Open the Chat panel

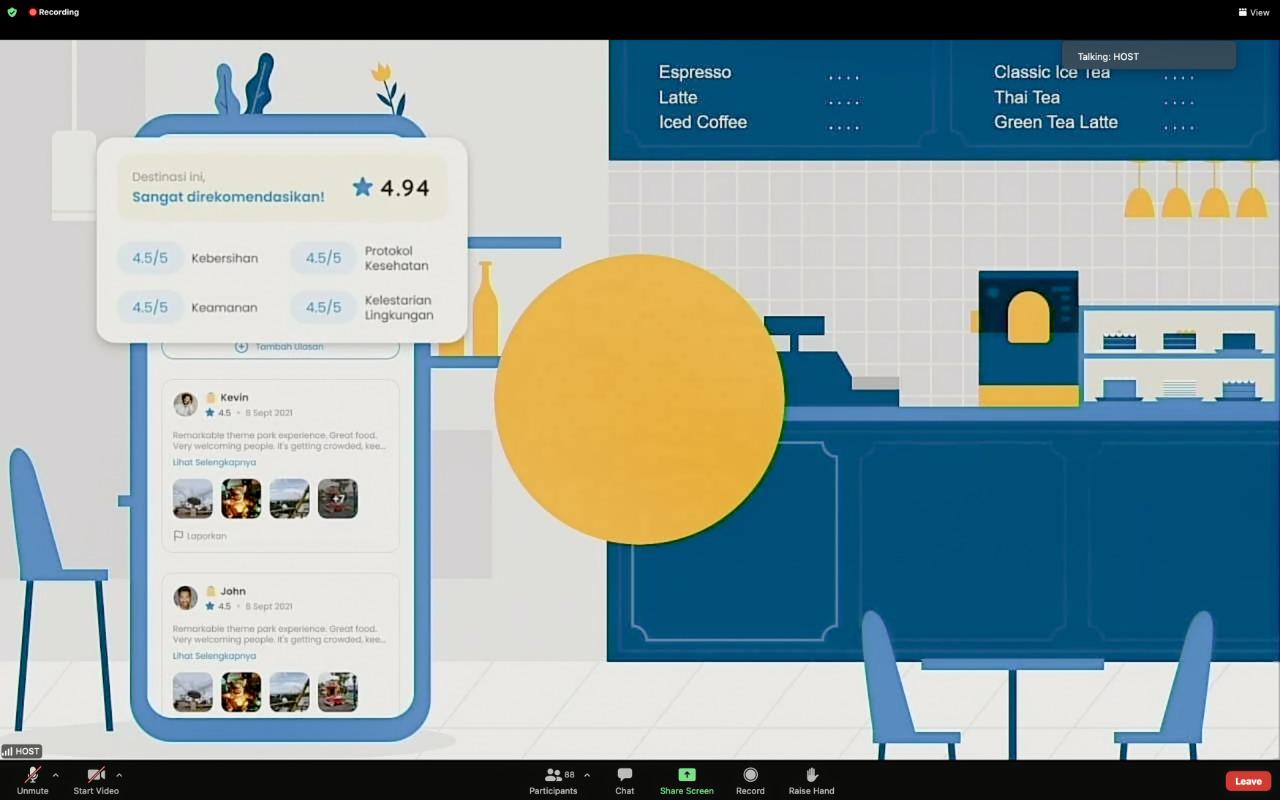point(624,780)
